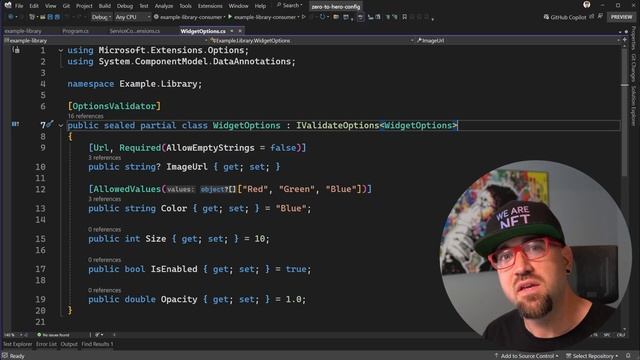Image resolution: width=640 pixels, height=360 pixels.
Task: Open the GitHub Copilot menu
Action: coord(565,17)
